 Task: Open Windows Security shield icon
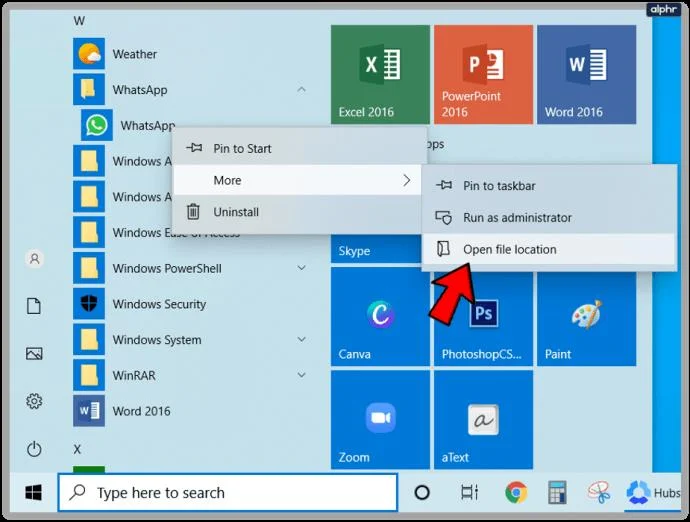(89, 304)
